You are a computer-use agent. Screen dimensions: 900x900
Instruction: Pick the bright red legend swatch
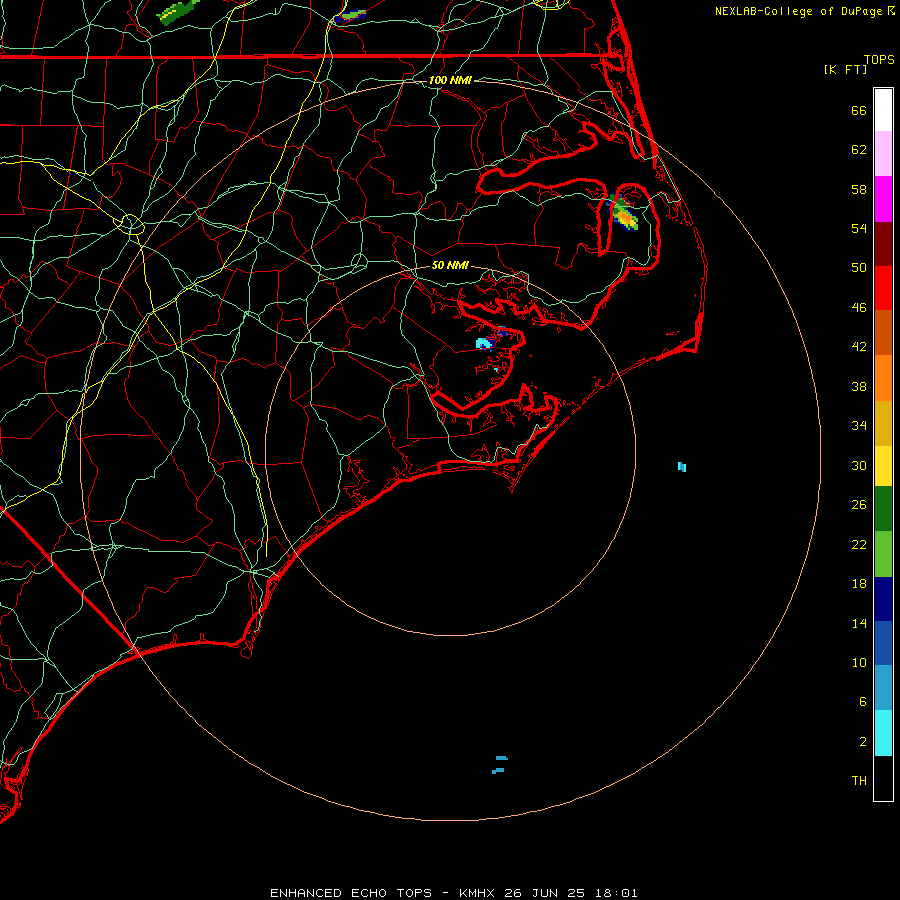(883, 288)
